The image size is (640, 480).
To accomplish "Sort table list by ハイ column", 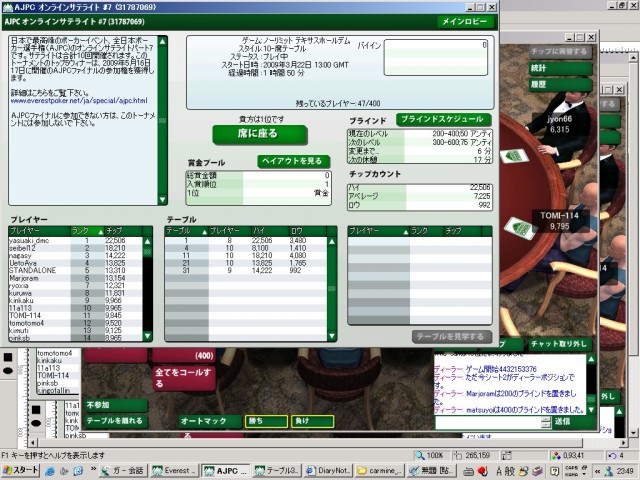I will 269,231.
